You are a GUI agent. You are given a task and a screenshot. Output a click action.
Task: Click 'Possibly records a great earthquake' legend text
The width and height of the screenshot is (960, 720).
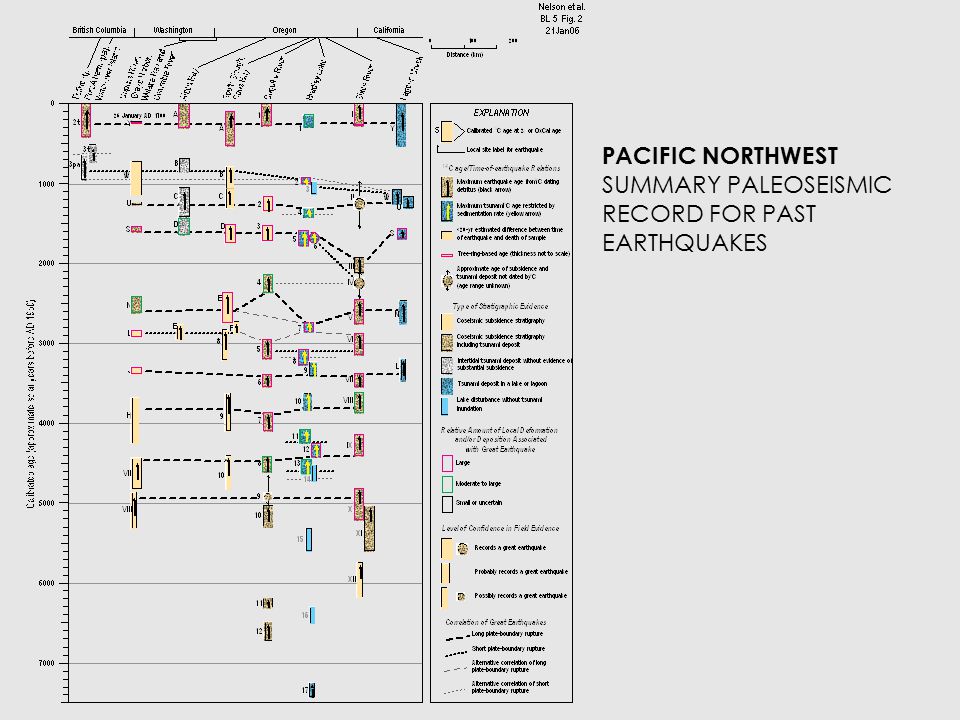pos(520,596)
